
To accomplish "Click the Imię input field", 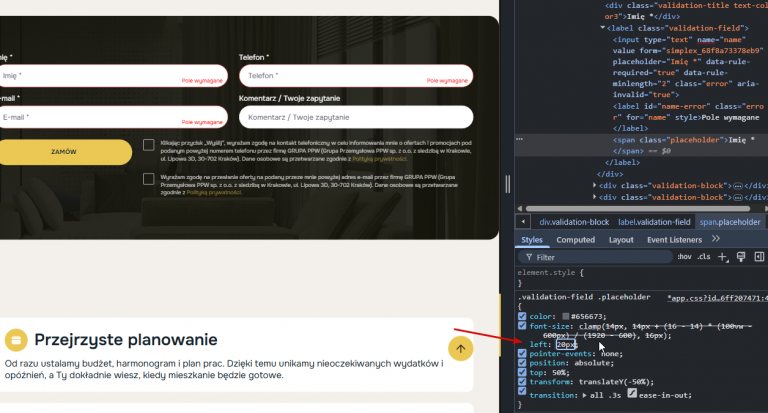I will coord(113,75).
